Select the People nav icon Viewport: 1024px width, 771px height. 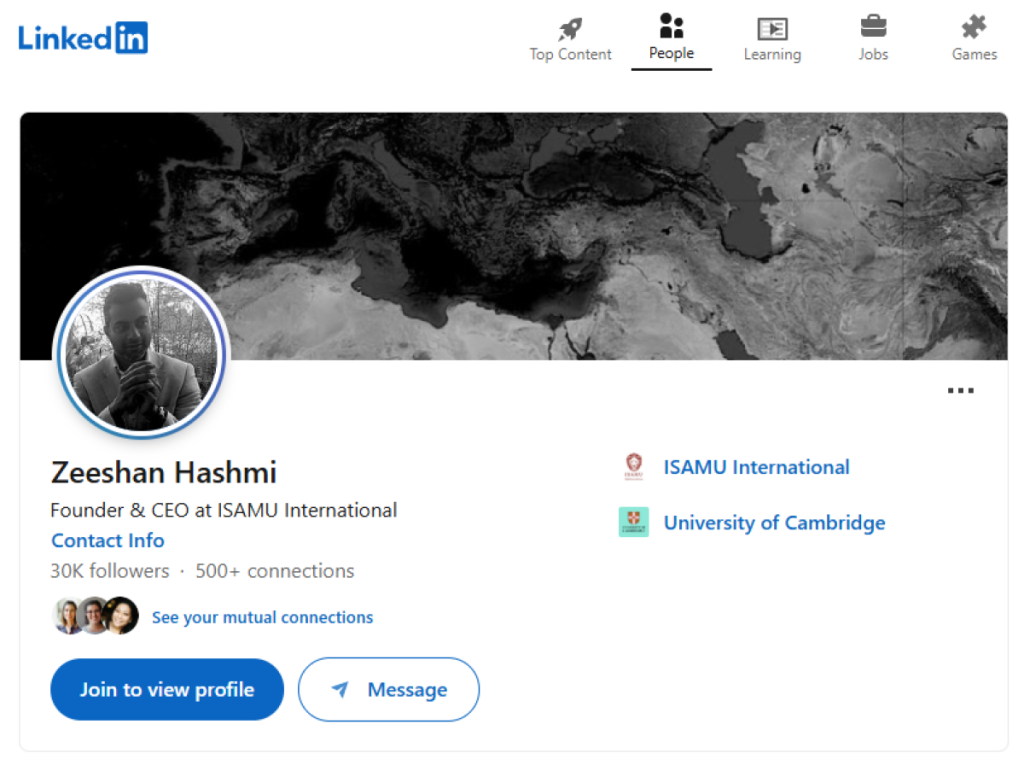click(671, 27)
